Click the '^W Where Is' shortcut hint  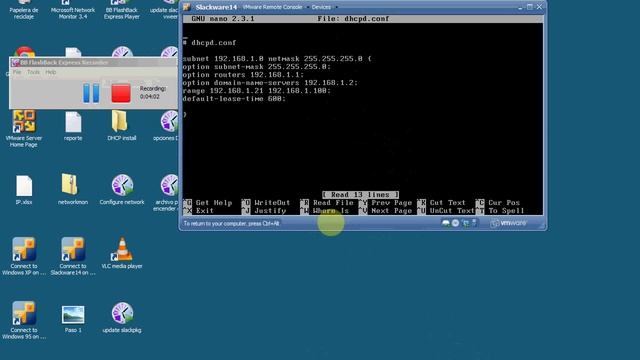(x=324, y=211)
